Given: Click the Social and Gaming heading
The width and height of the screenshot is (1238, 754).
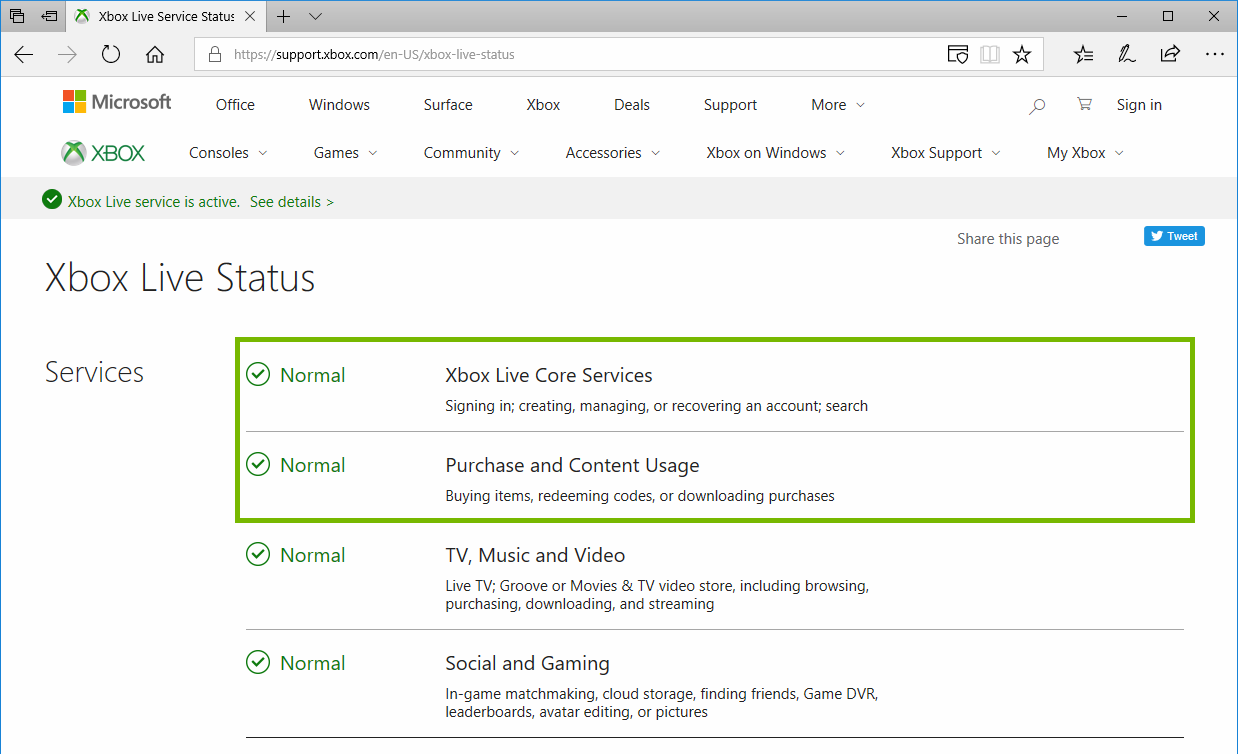Looking at the screenshot, I should 527,663.
